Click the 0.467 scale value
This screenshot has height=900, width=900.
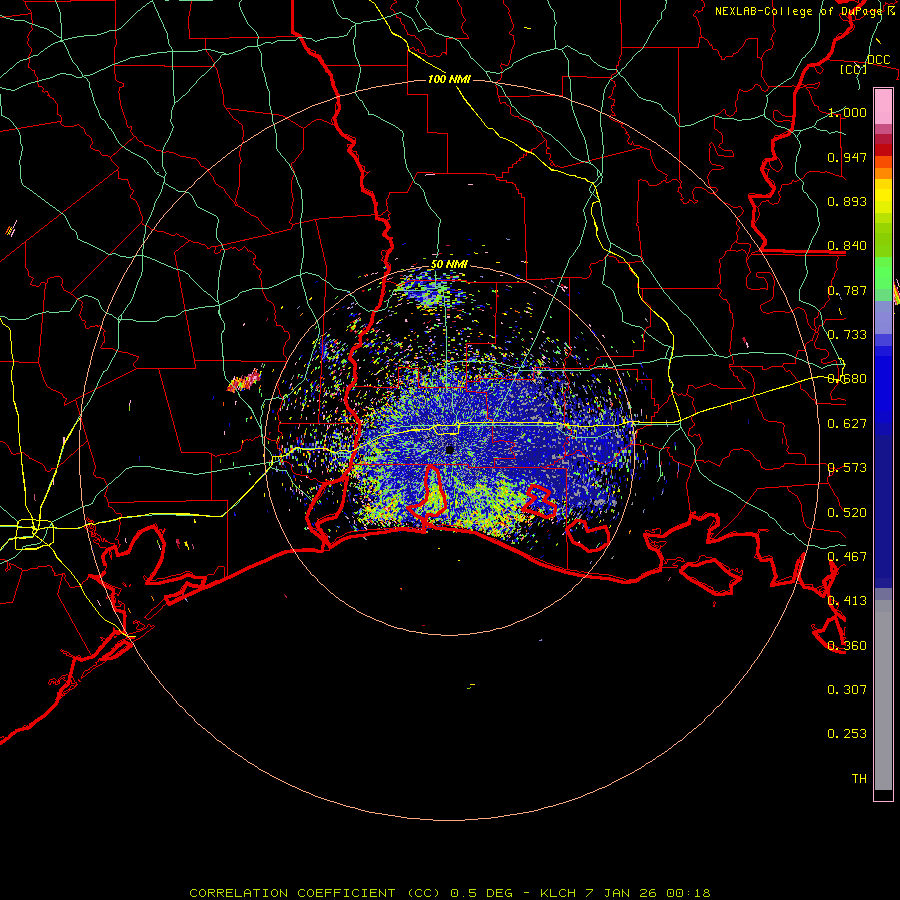point(847,557)
